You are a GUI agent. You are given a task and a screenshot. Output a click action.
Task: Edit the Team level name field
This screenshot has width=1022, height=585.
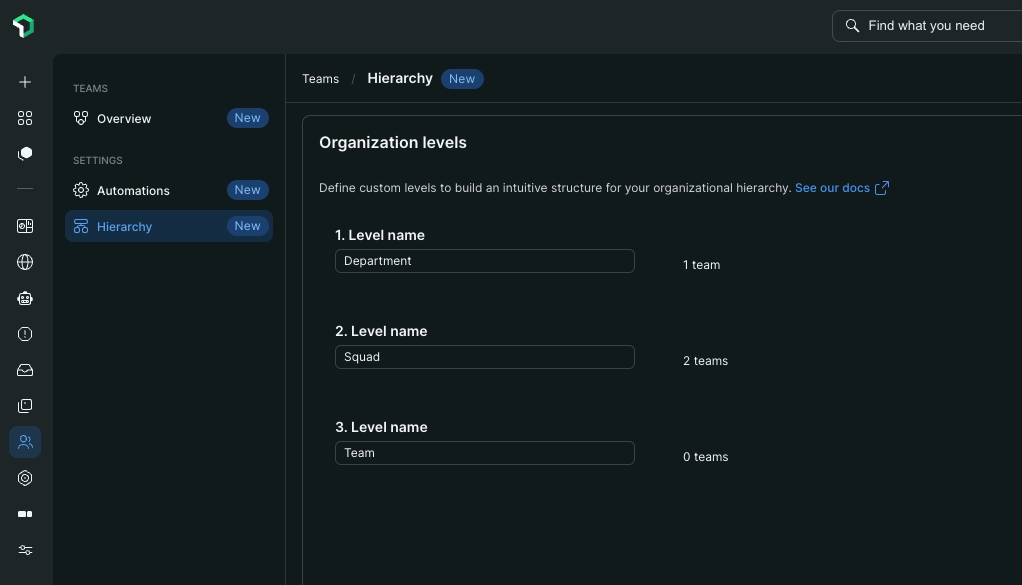[484, 453]
